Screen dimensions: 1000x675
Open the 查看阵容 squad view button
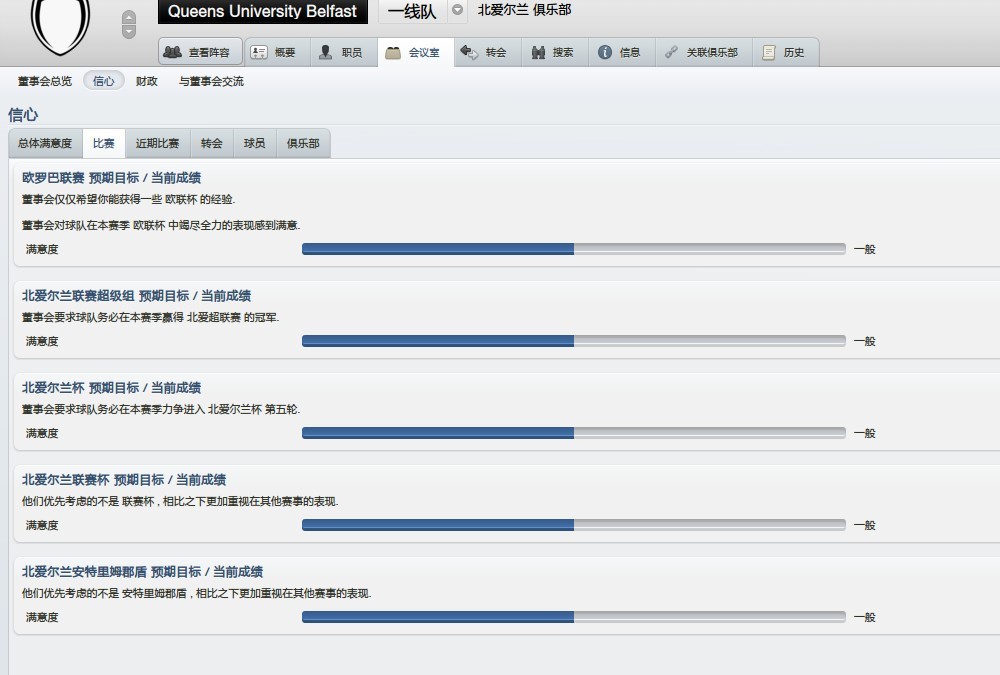(201, 52)
